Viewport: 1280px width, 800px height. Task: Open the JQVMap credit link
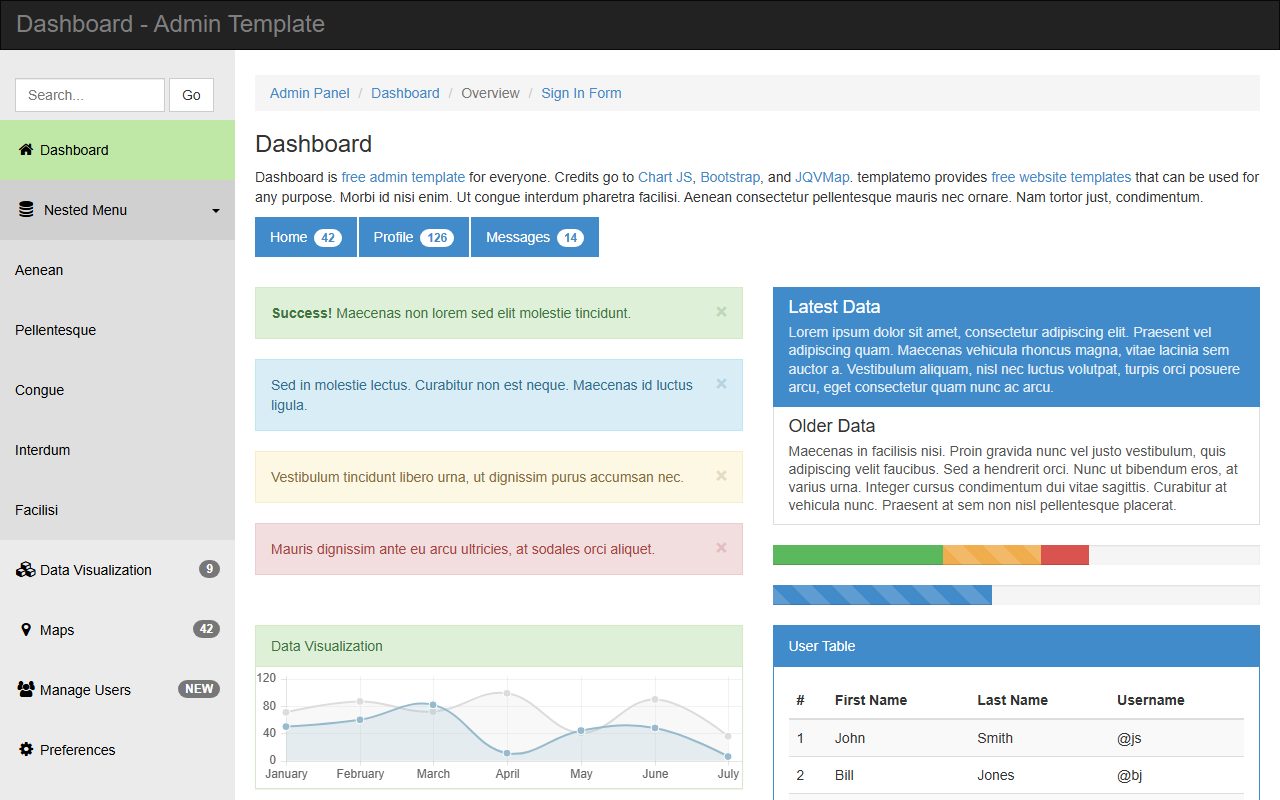tap(824, 177)
